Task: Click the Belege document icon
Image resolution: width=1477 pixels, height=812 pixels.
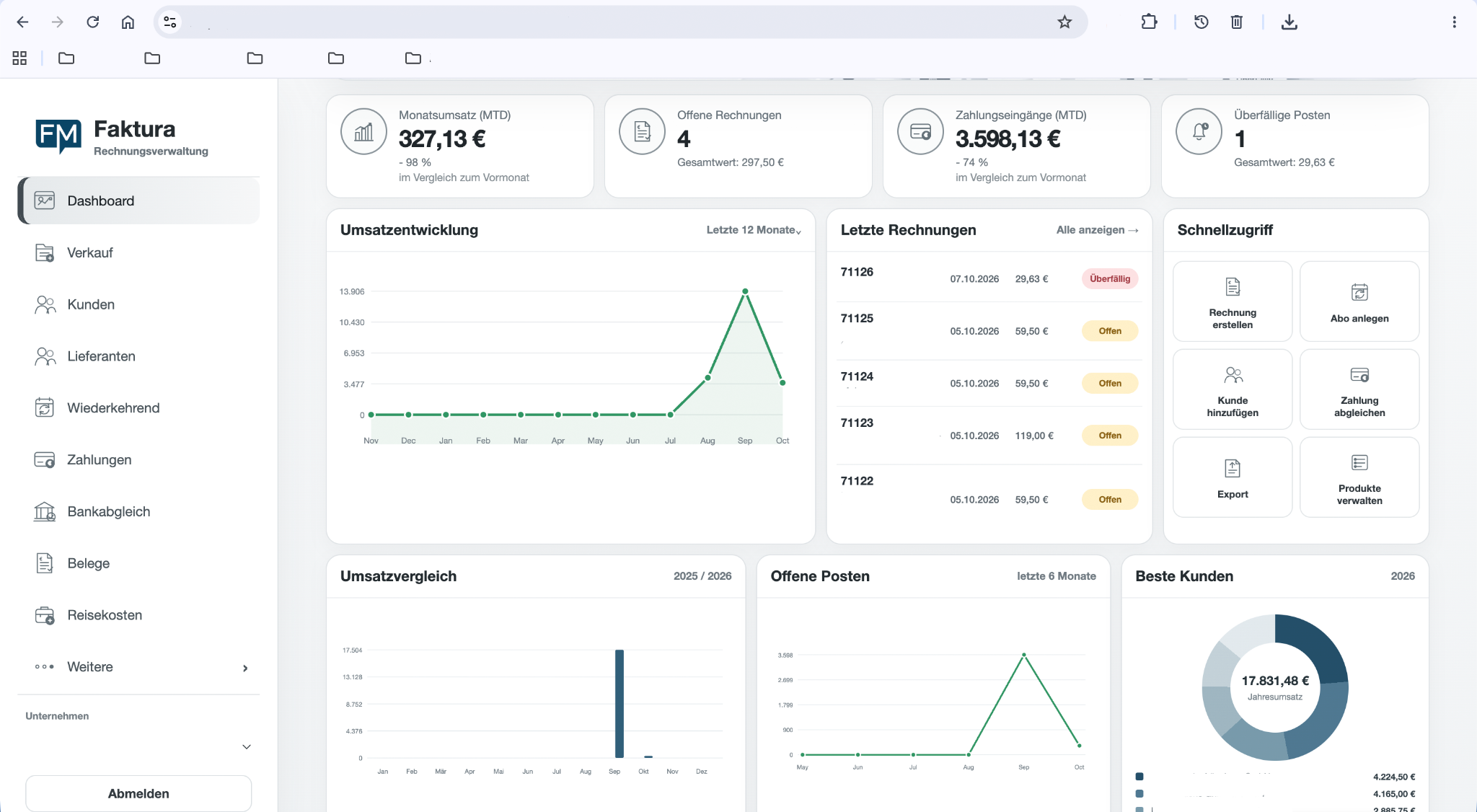Action: 45,563
